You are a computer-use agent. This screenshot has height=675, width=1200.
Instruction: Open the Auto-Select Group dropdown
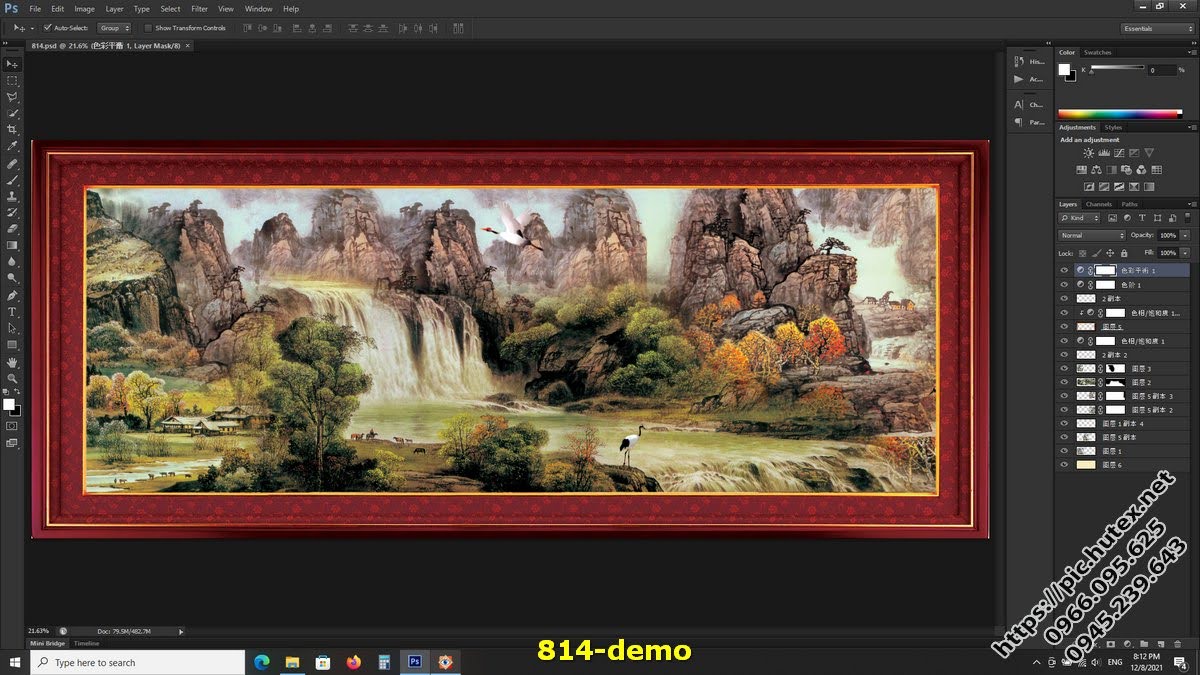point(114,28)
